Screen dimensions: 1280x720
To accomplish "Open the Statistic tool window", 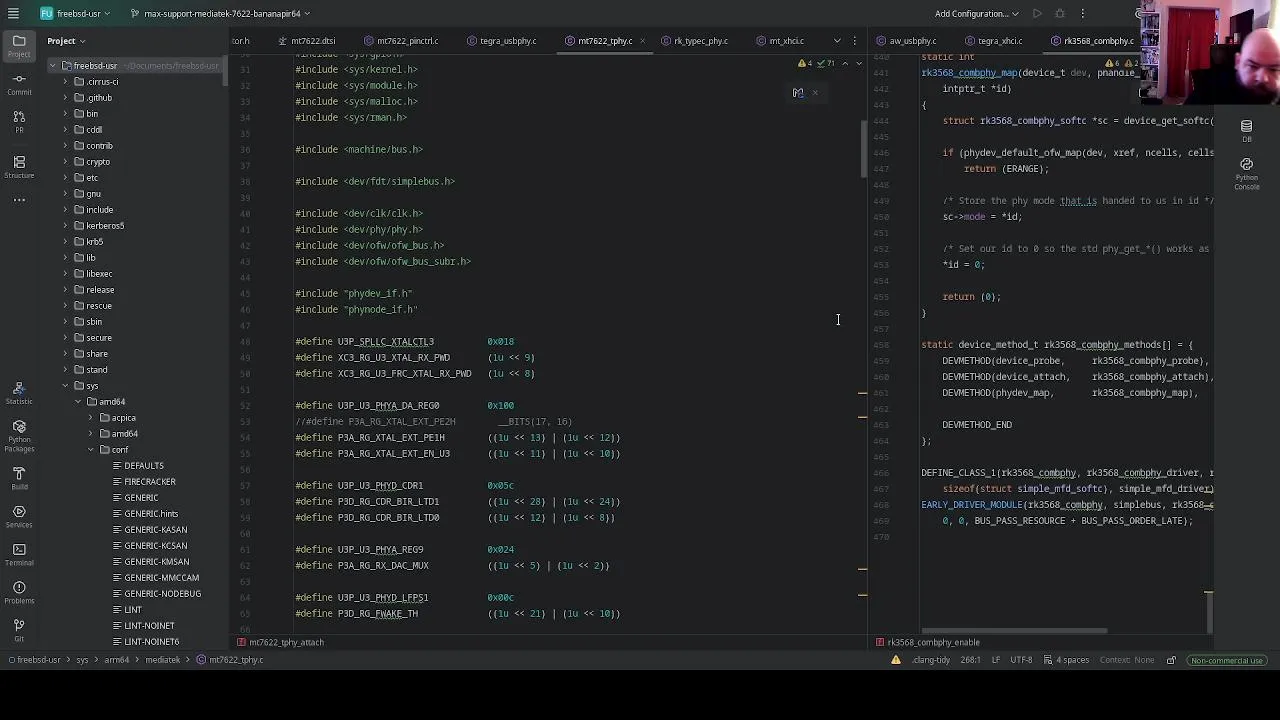I will pyautogui.click(x=19, y=392).
